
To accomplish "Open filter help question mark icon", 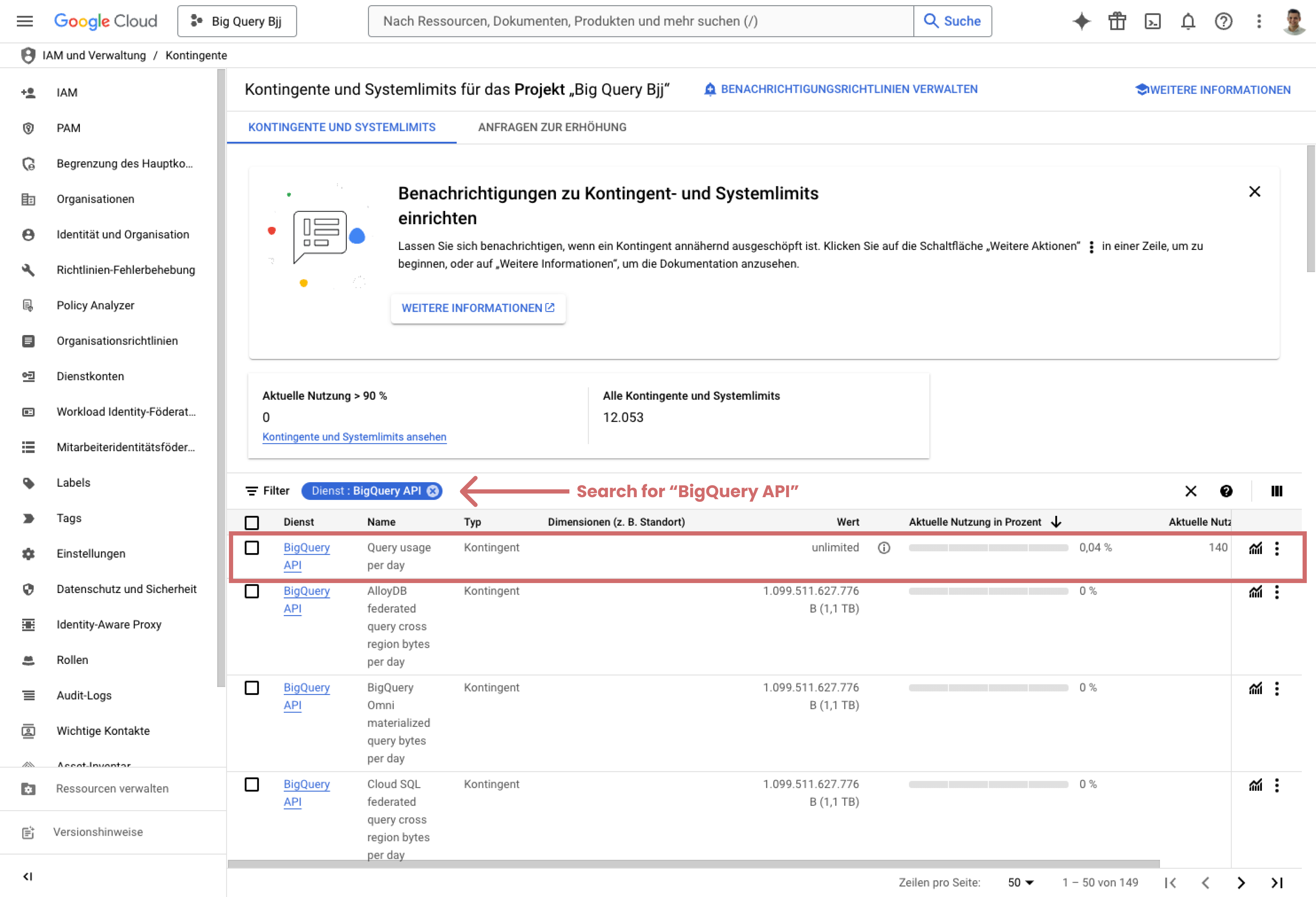I will click(x=1226, y=491).
